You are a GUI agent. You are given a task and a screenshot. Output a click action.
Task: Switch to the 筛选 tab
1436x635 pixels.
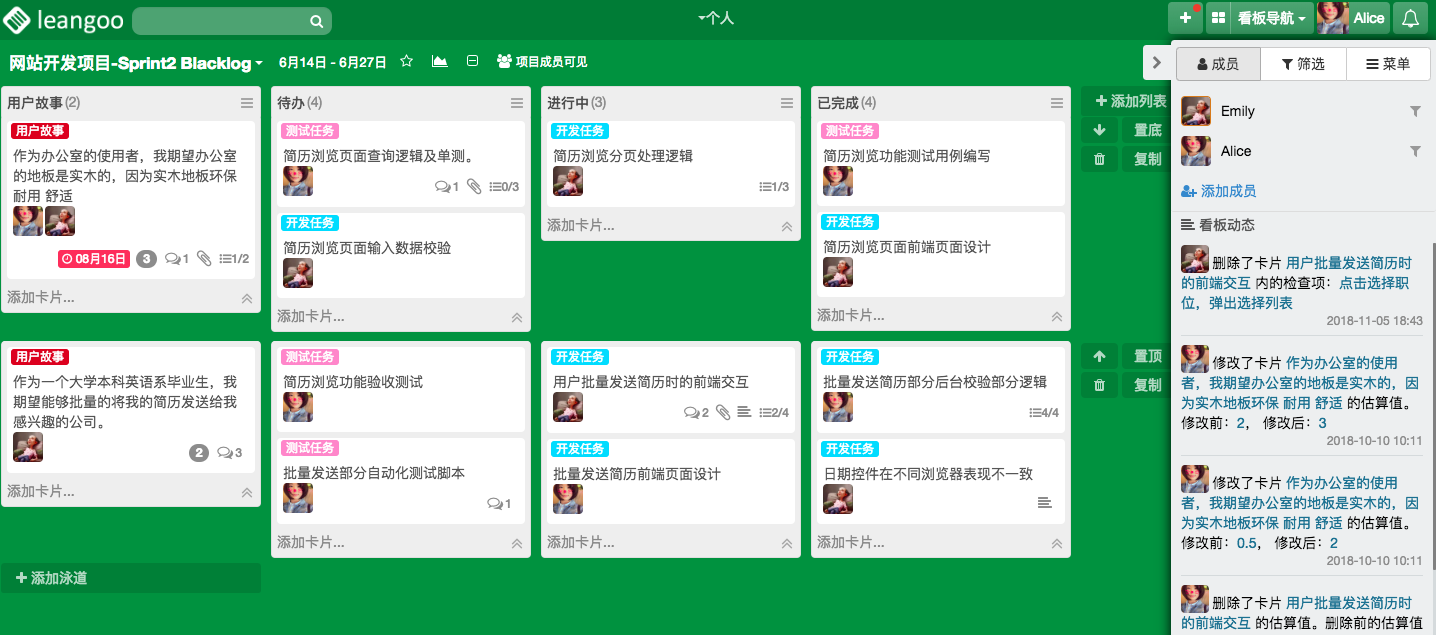(x=1302, y=64)
